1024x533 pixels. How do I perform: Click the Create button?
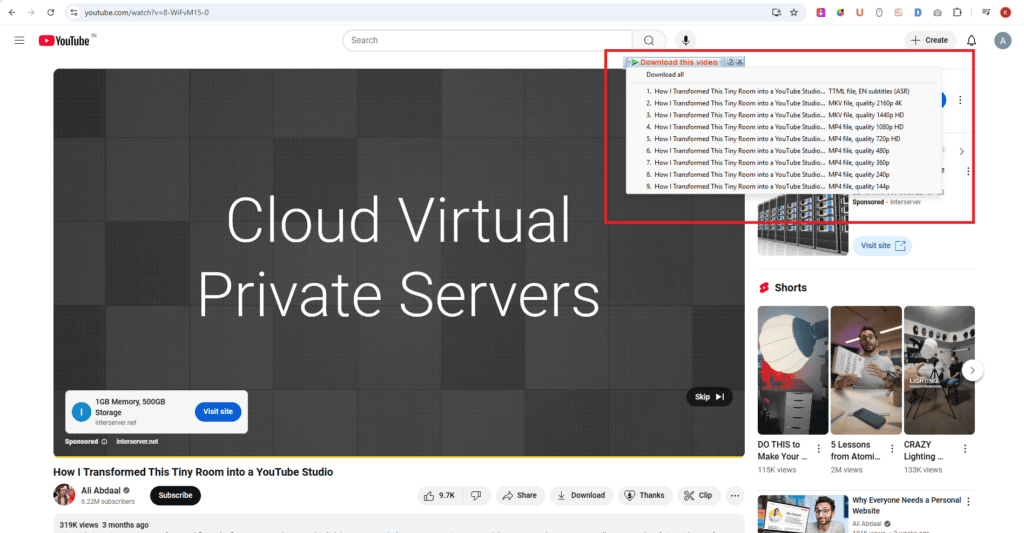coord(930,40)
